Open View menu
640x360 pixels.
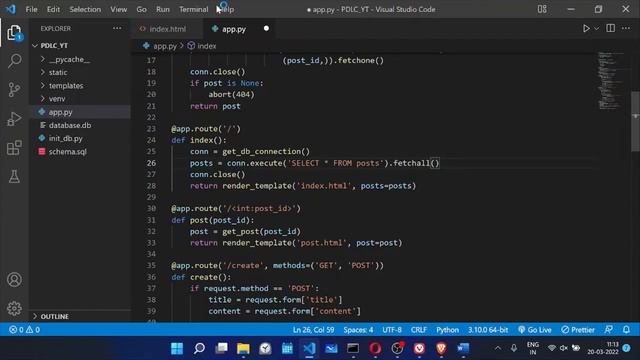click(x=118, y=9)
